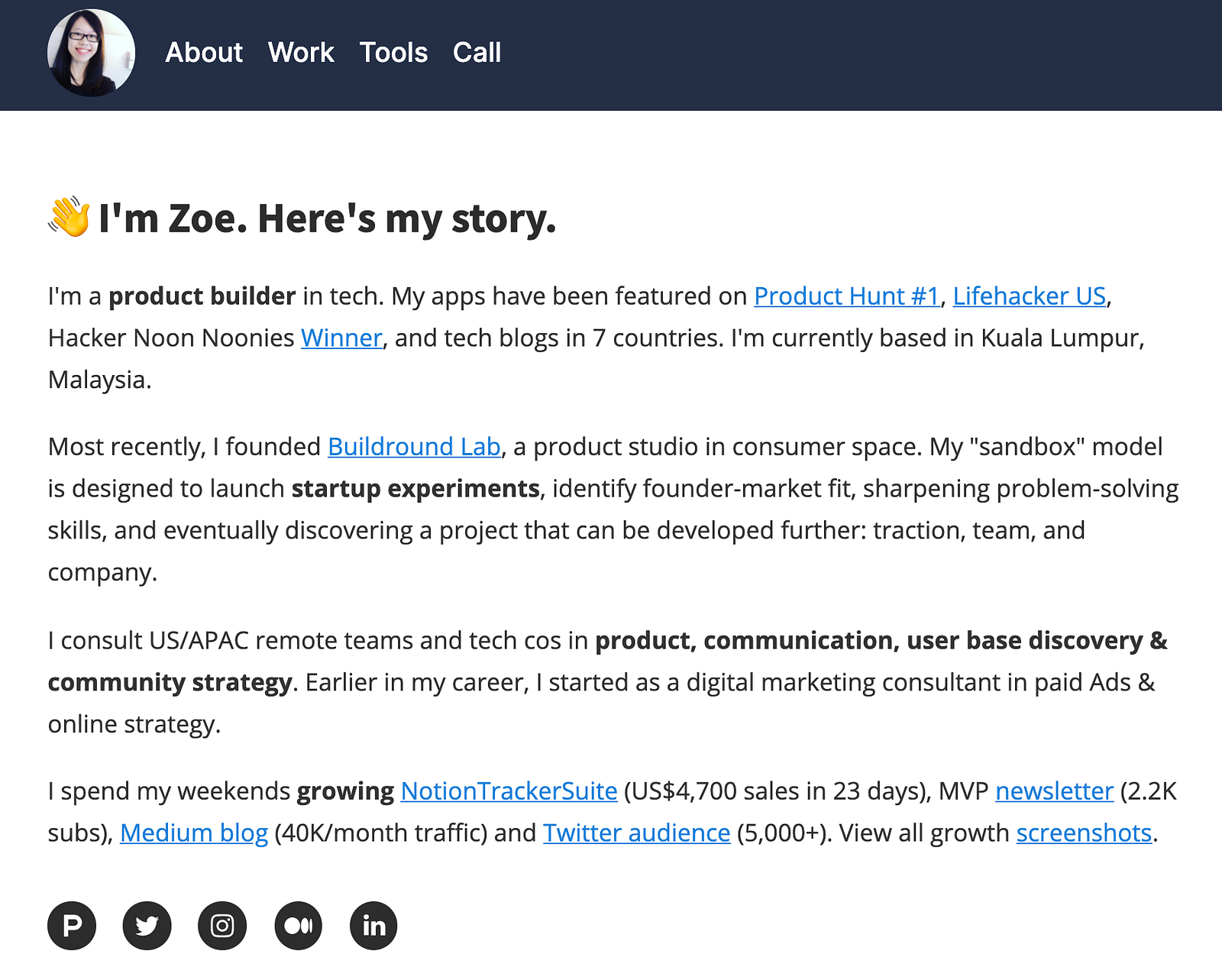This screenshot has width=1222, height=980.
Task: Open the Instagram social icon
Action: 222,926
